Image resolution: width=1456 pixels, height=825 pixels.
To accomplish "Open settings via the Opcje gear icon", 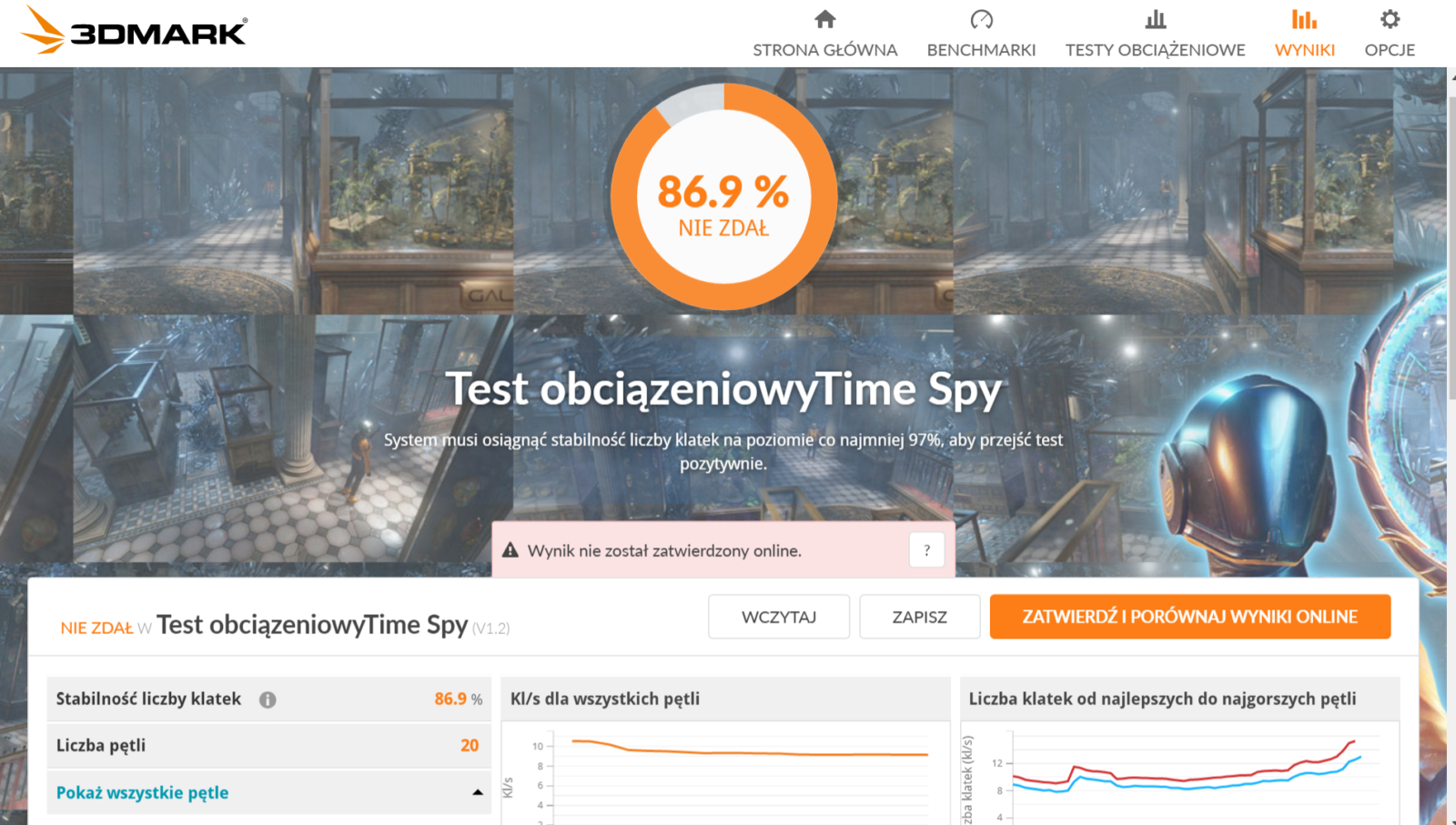I will point(1390,19).
